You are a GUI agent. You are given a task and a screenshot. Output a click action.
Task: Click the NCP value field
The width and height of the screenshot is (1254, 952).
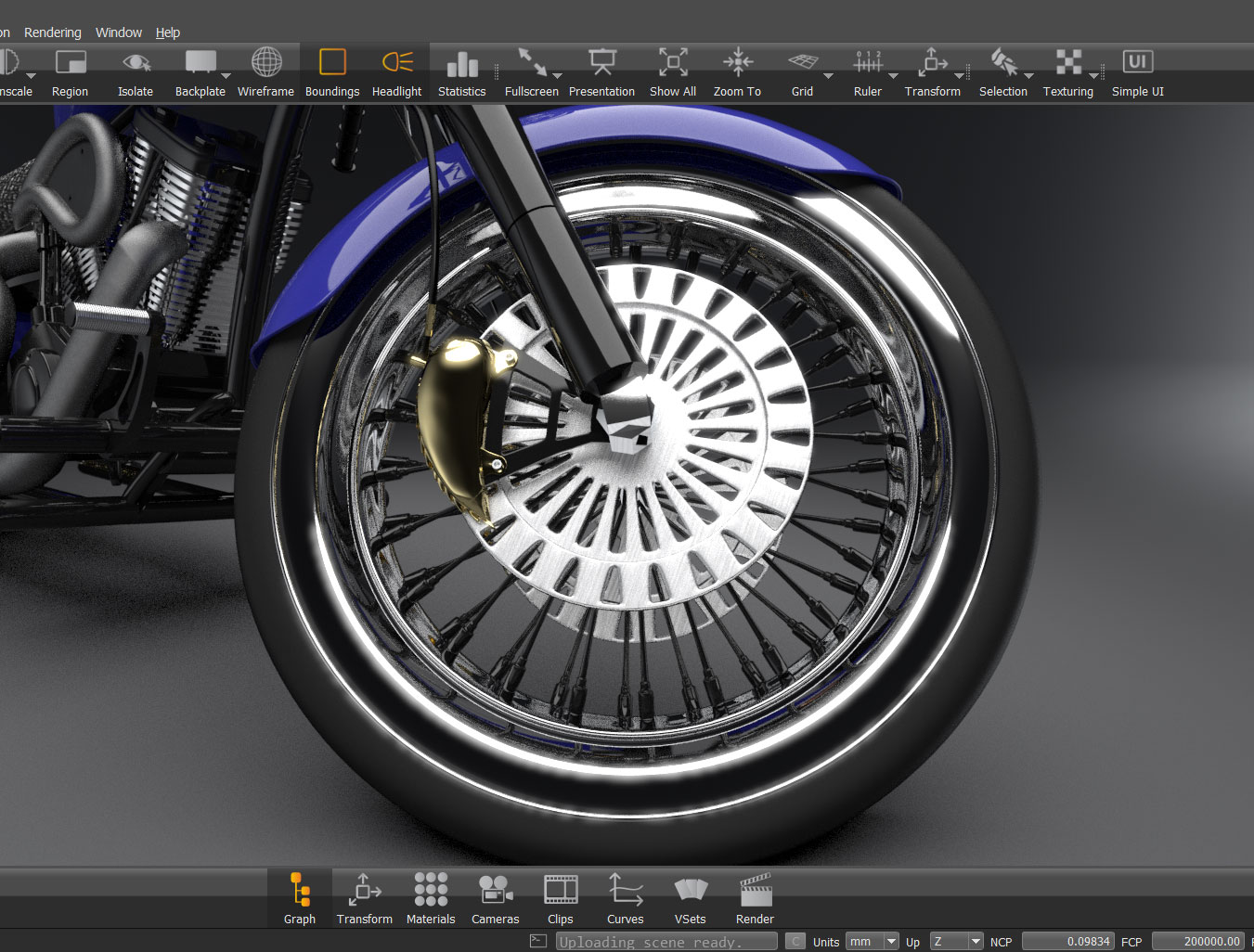tap(1067, 941)
